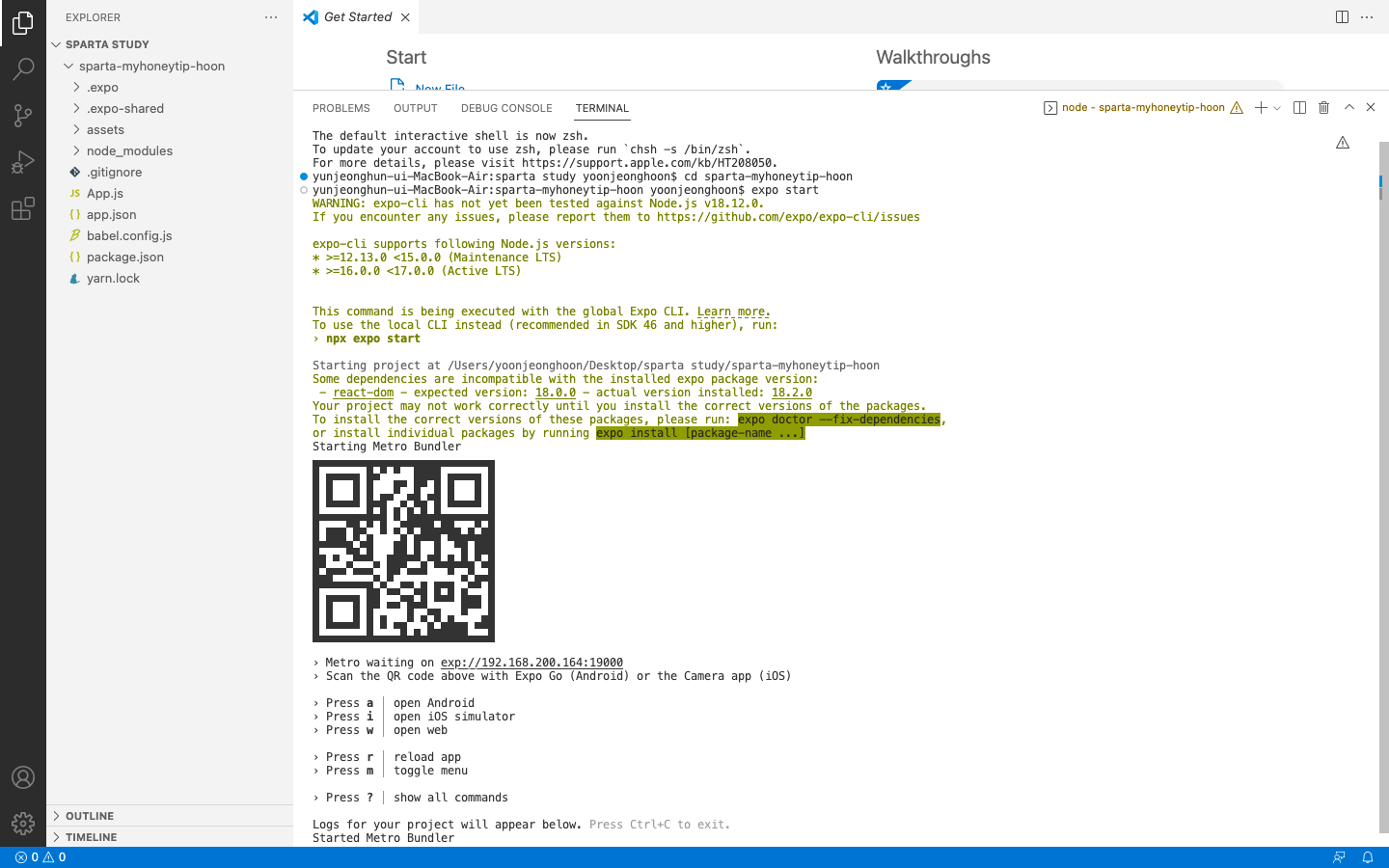Image resolution: width=1389 pixels, height=868 pixels.
Task: Click the Walkthroughs heading text
Action: [x=933, y=58]
